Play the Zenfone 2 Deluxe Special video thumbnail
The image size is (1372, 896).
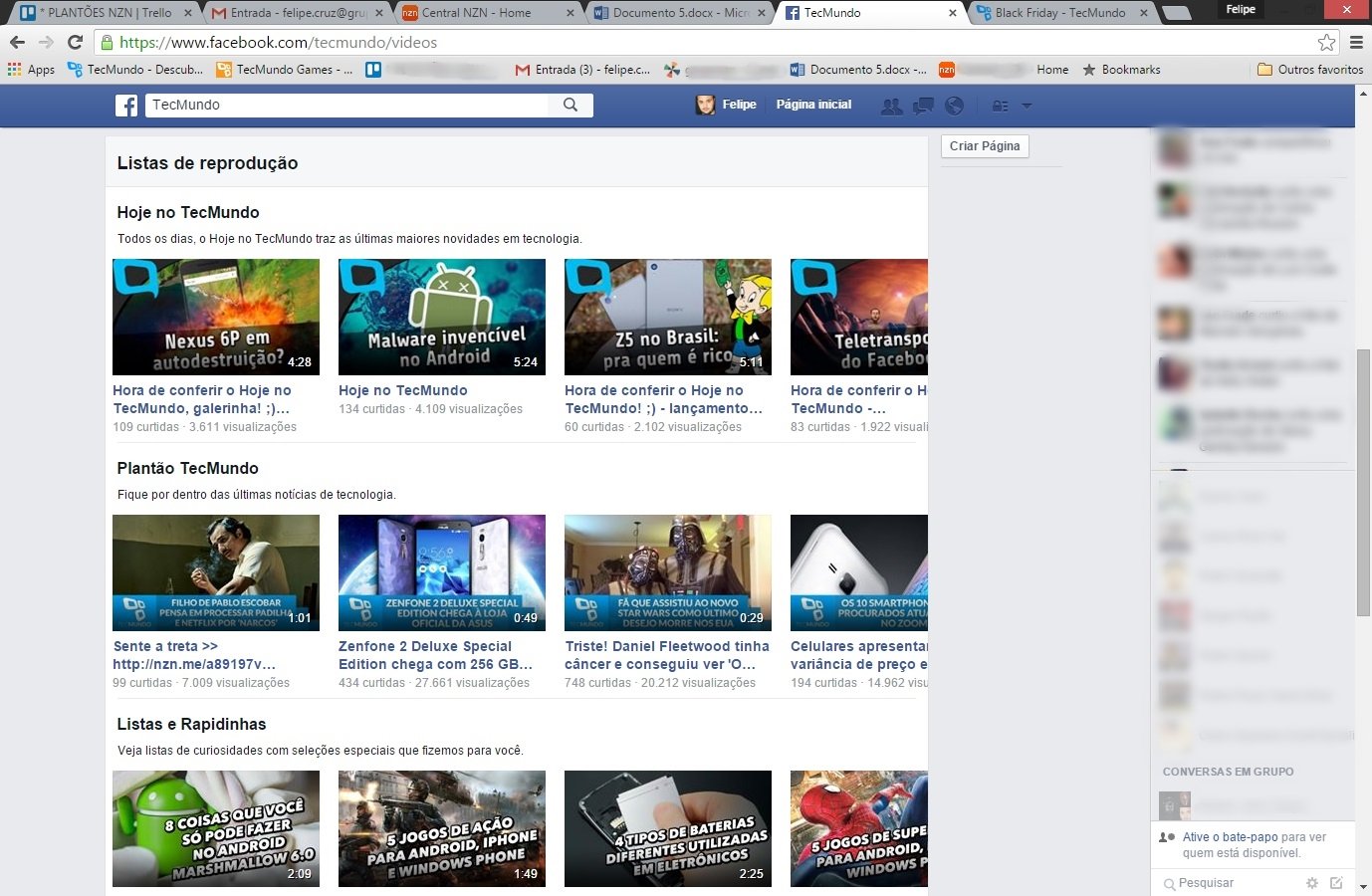click(x=442, y=572)
